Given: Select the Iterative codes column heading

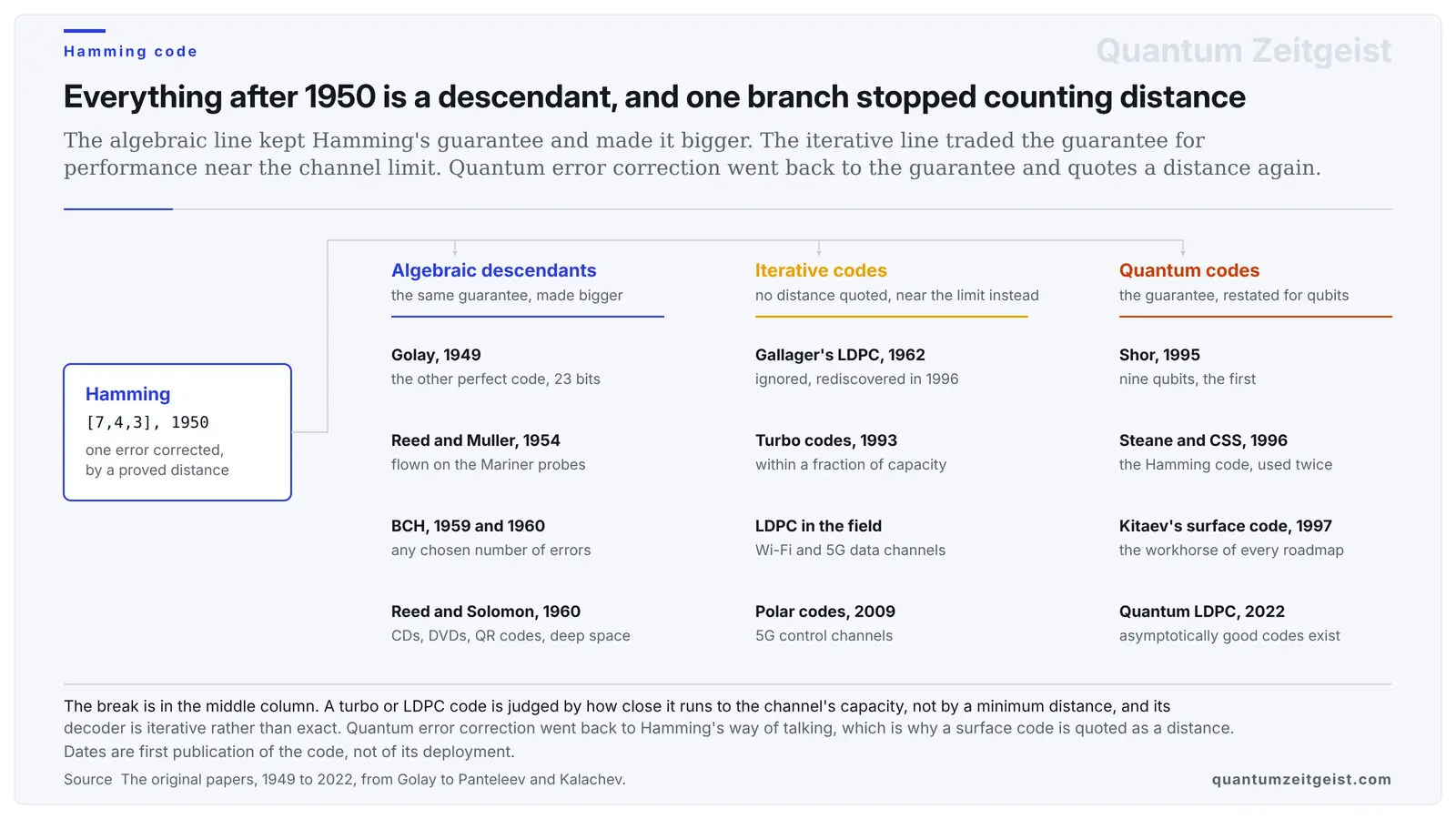Looking at the screenshot, I should pos(821,270).
